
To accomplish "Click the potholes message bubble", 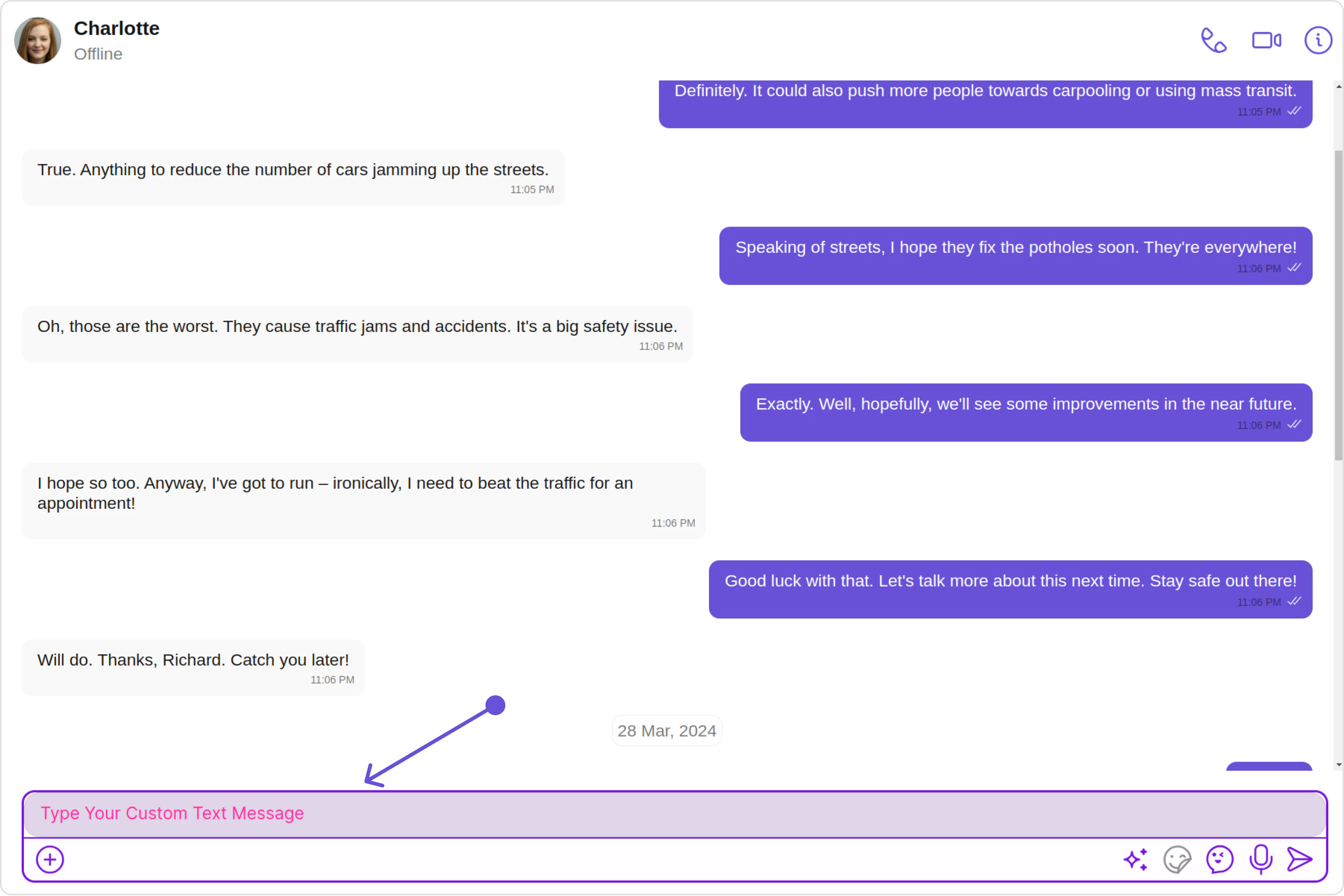I will coord(1015,255).
